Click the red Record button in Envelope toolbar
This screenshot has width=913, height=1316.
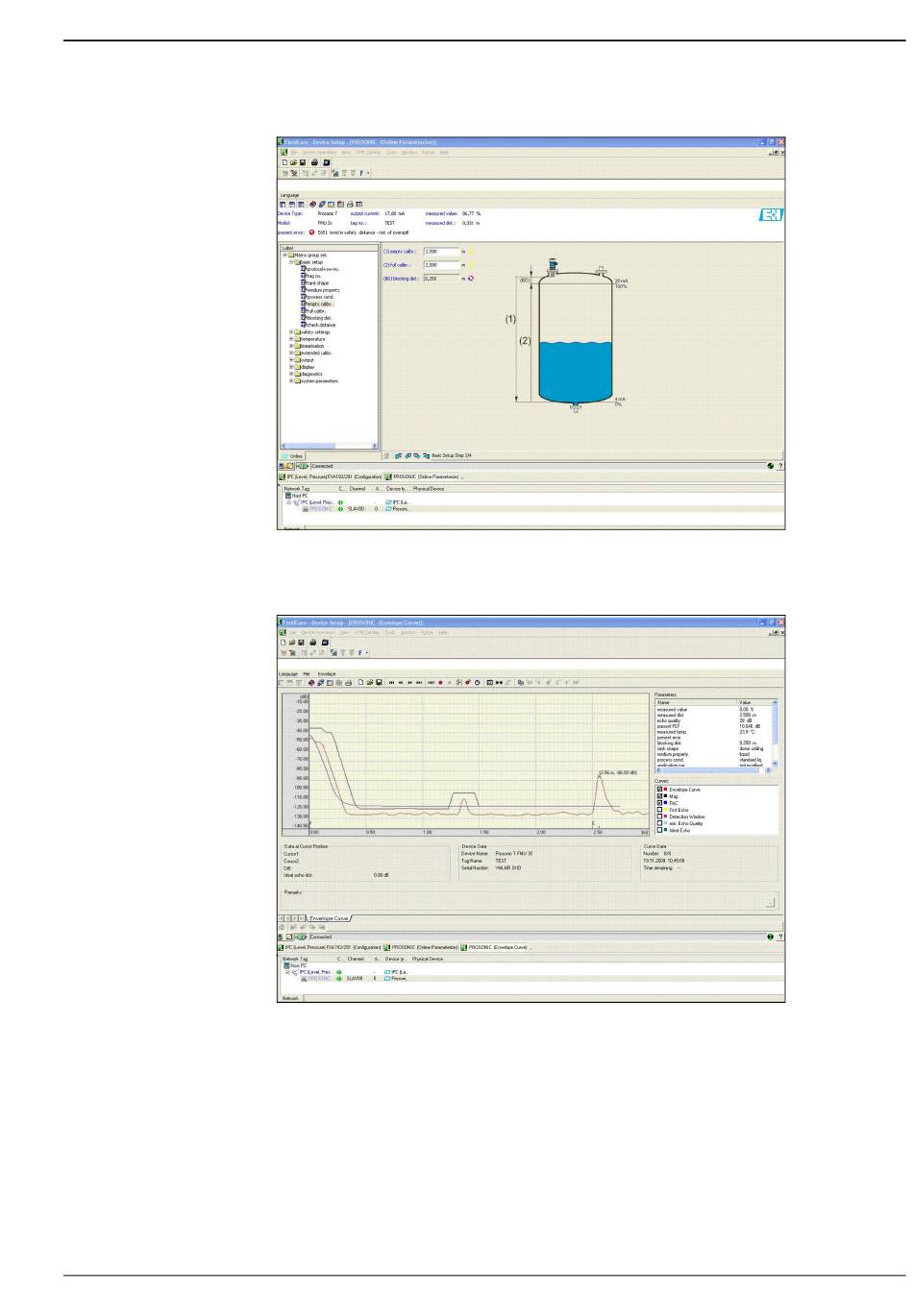(x=440, y=683)
